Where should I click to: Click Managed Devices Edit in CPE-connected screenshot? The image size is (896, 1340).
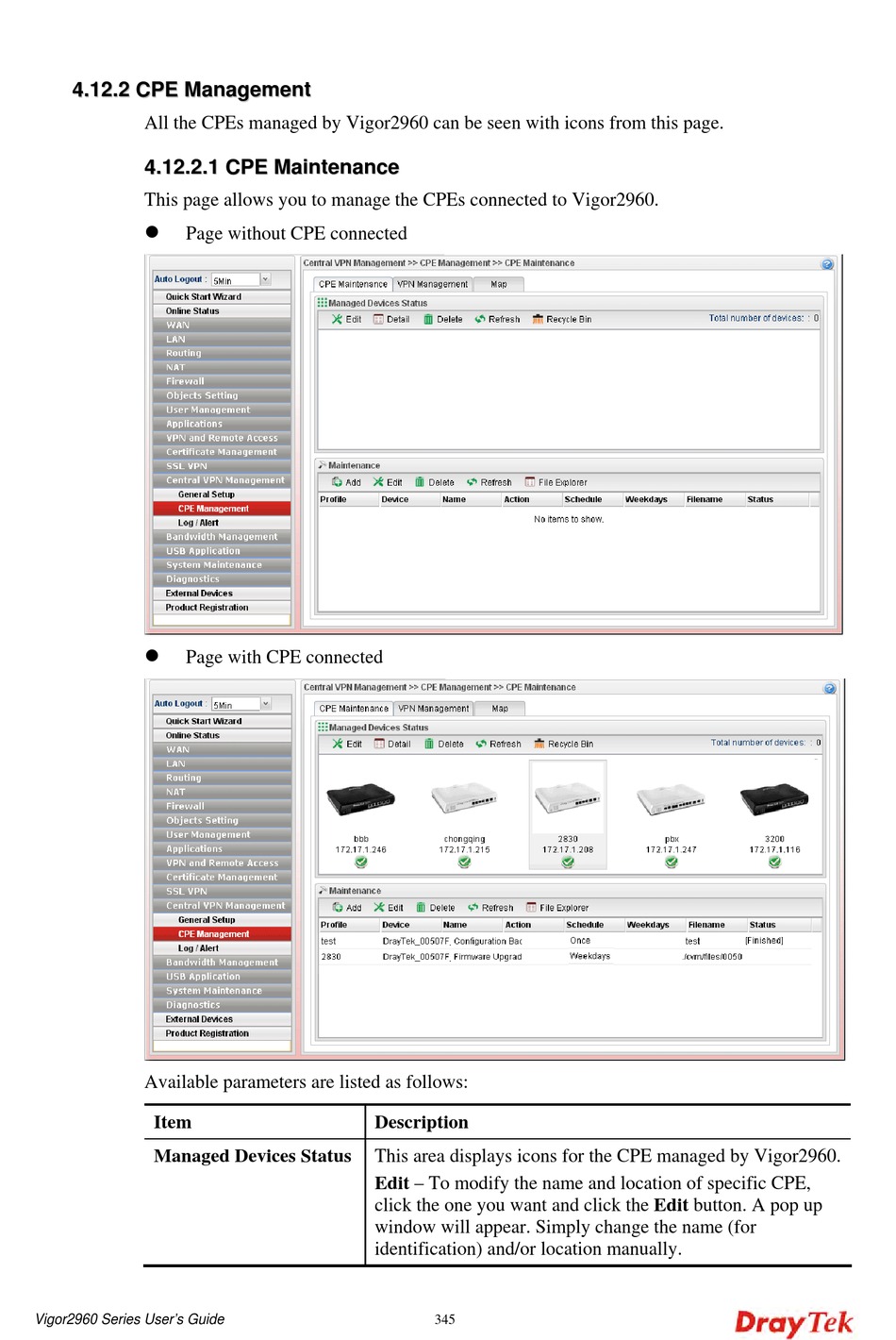pyautogui.click(x=347, y=744)
